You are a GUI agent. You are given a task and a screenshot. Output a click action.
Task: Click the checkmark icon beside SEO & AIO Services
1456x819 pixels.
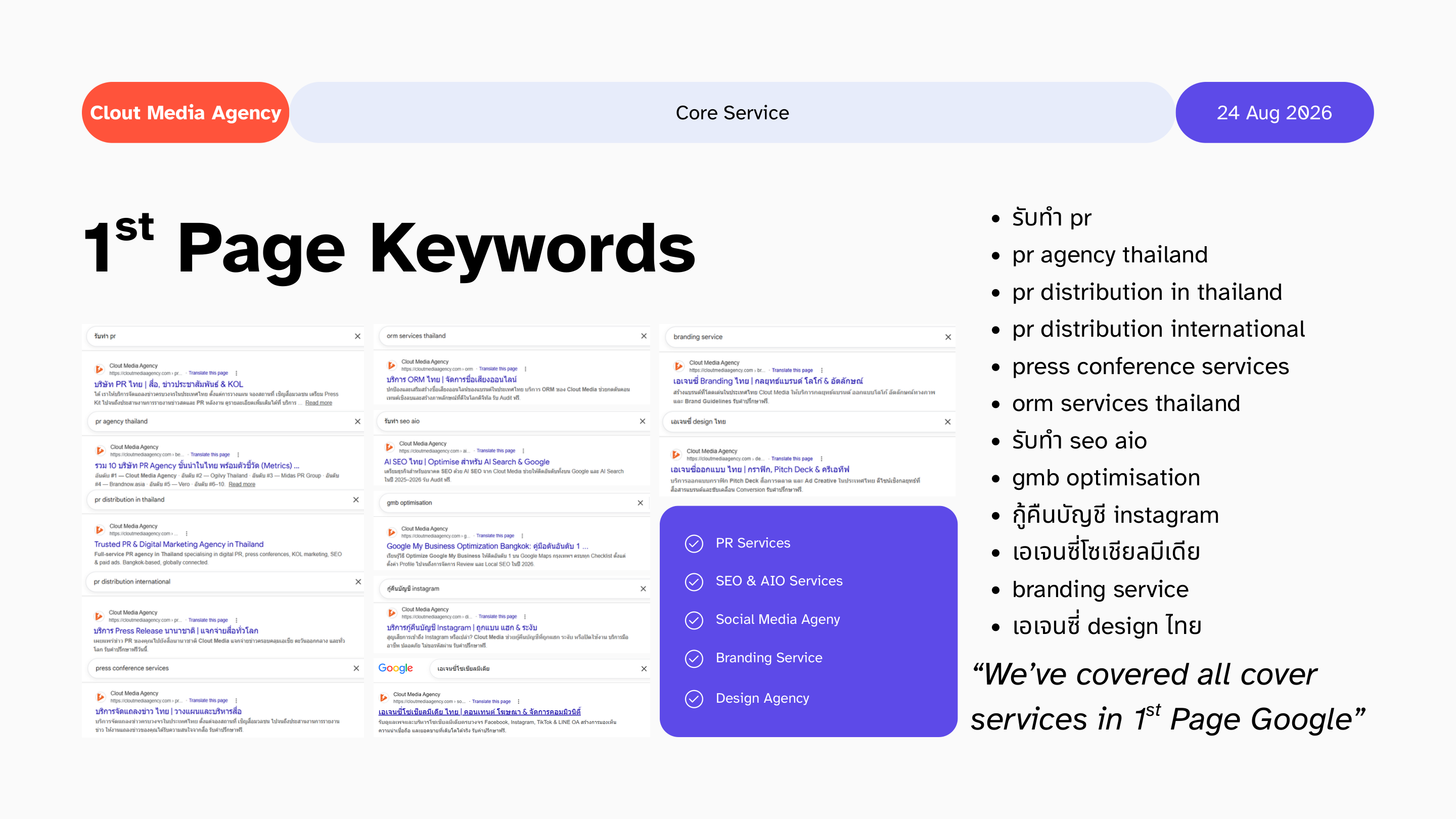tap(694, 581)
